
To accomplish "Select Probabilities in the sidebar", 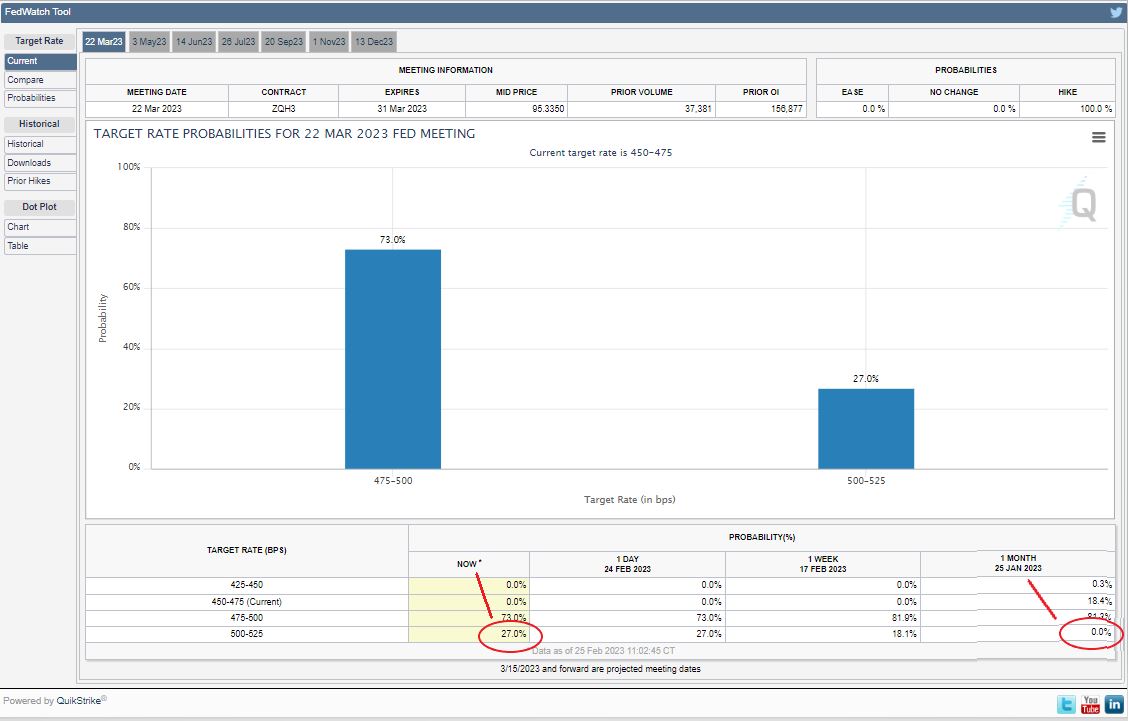I will click(x=31, y=98).
